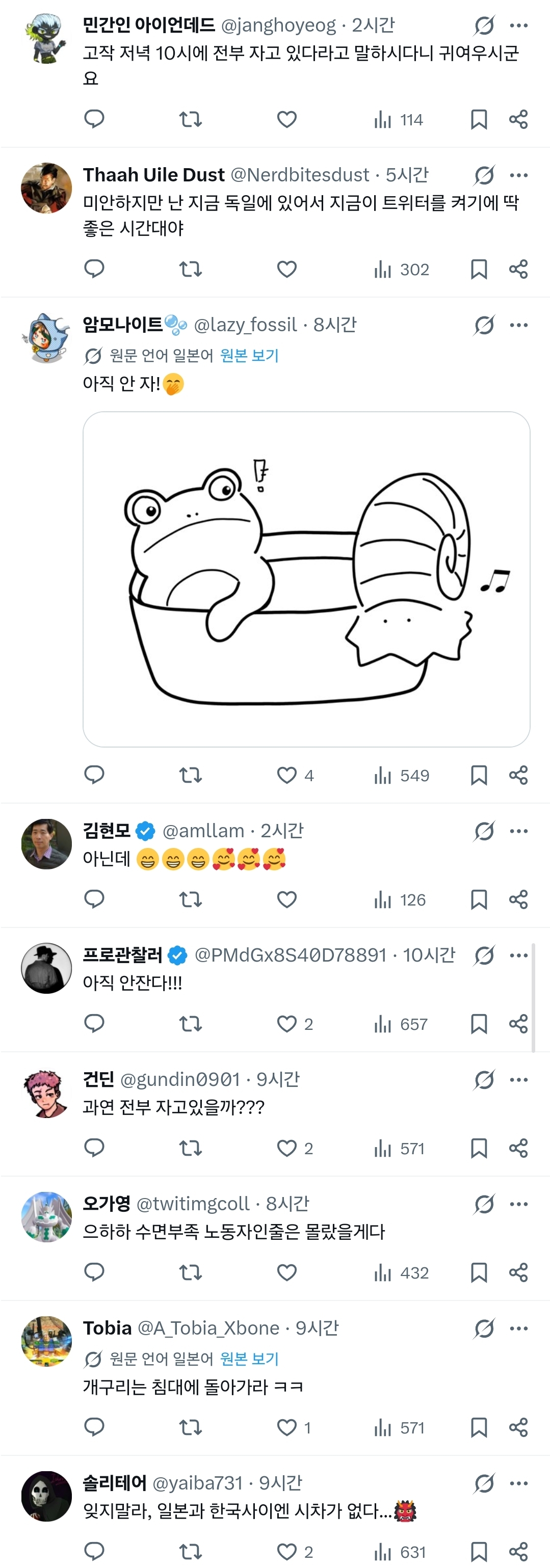Bookmark the 김현모 tweet
This screenshot has height=1568, width=550.
[x=479, y=899]
